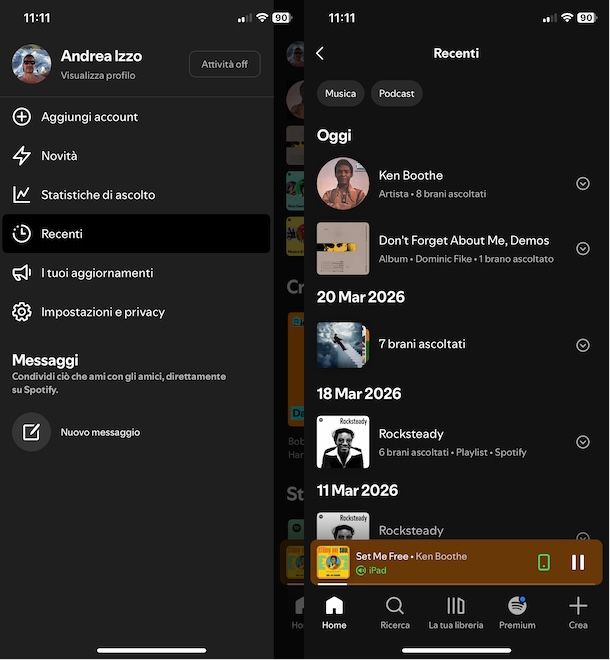
Task: Open the Ricerca magnifier icon
Action: pos(394,606)
